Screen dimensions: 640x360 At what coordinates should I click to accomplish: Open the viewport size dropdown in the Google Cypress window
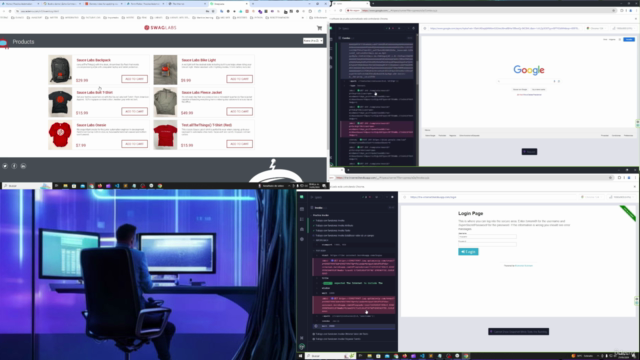623,29
